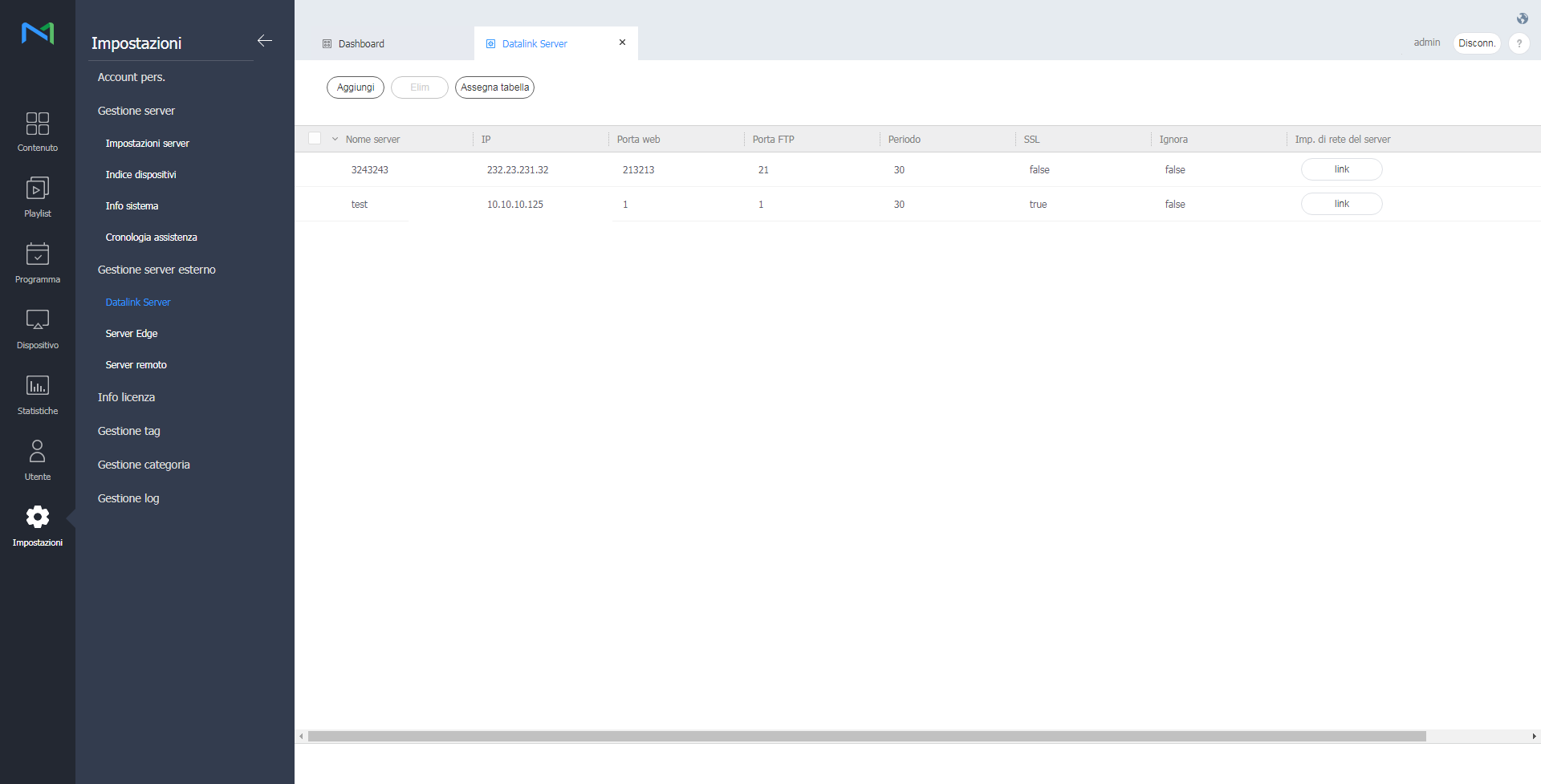Switch to the Dashboard tab
This screenshot has height=784, width=1541.
pyautogui.click(x=360, y=44)
